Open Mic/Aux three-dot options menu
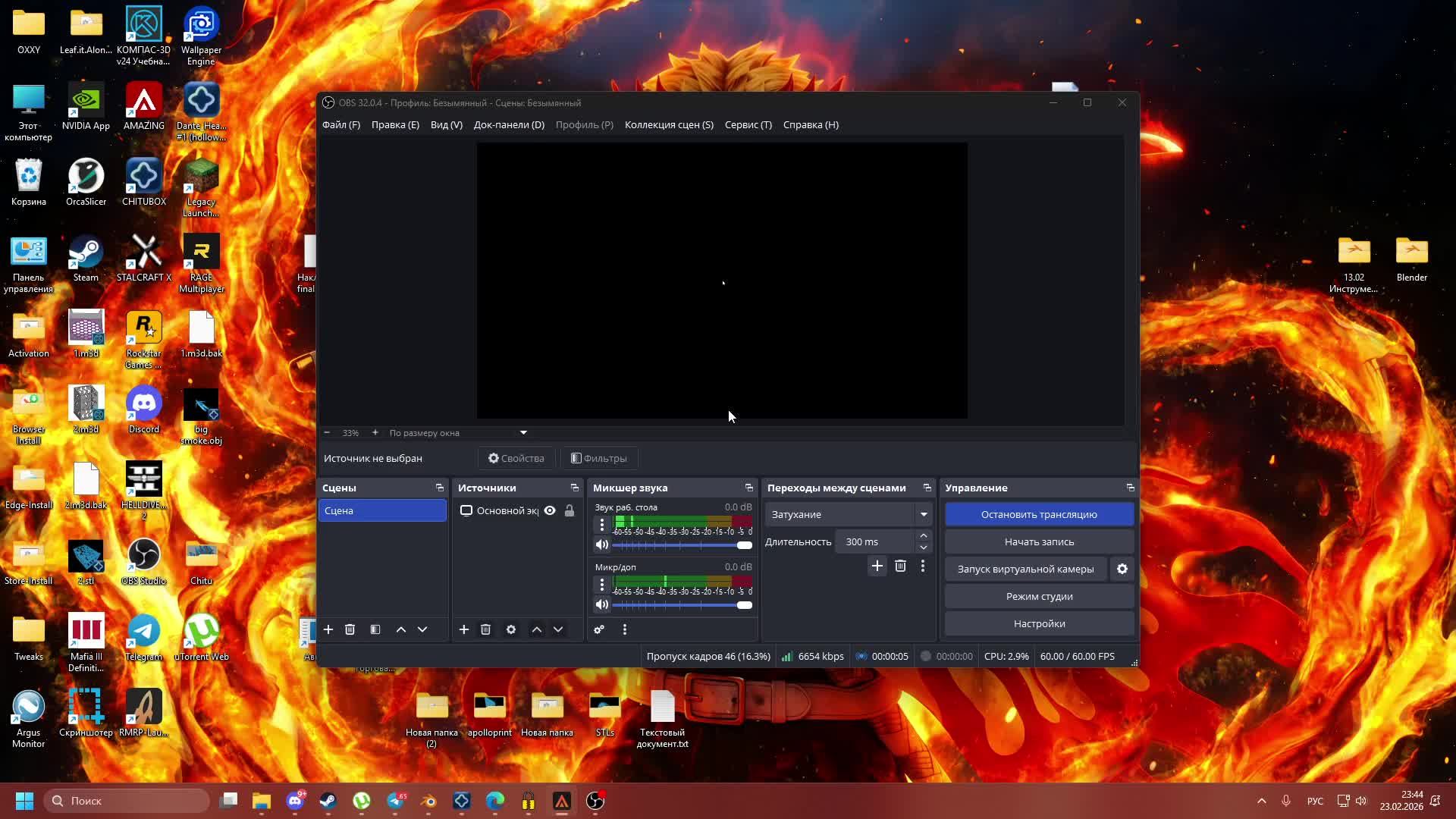Image resolution: width=1456 pixels, height=819 pixels. tap(602, 585)
